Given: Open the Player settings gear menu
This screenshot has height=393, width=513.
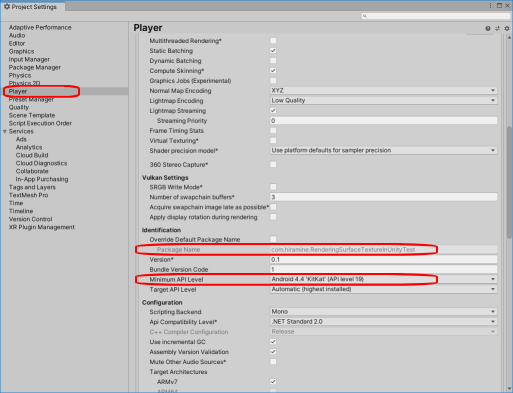Looking at the screenshot, I should coord(507,29).
